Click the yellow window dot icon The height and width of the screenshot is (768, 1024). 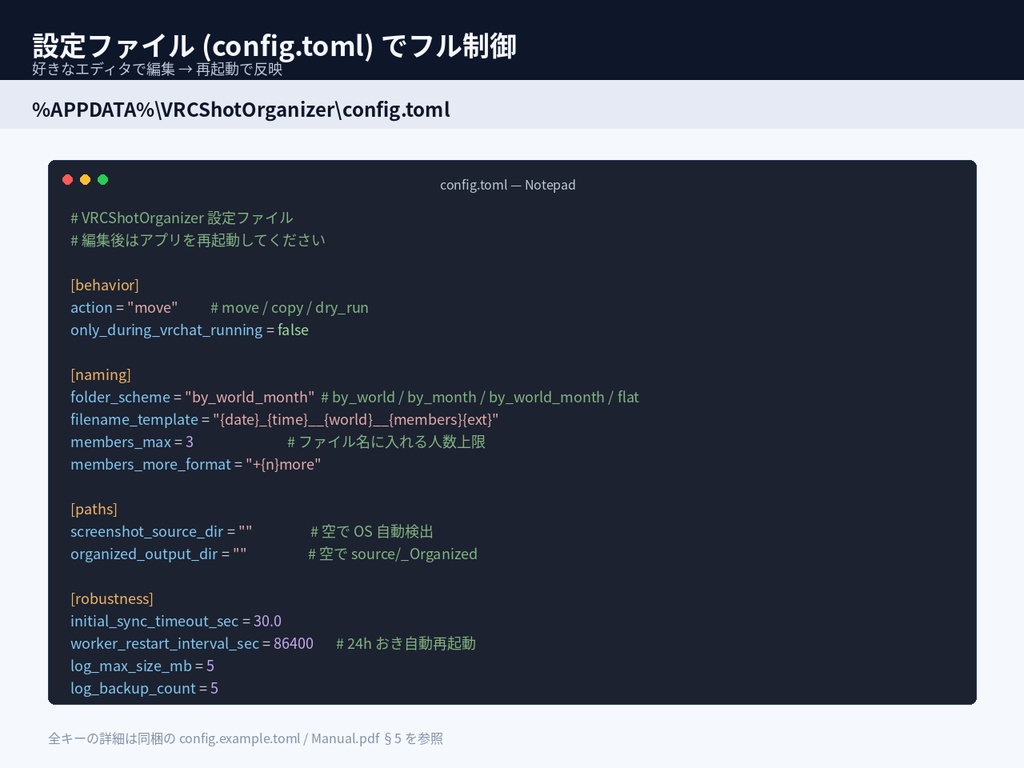pos(83,178)
